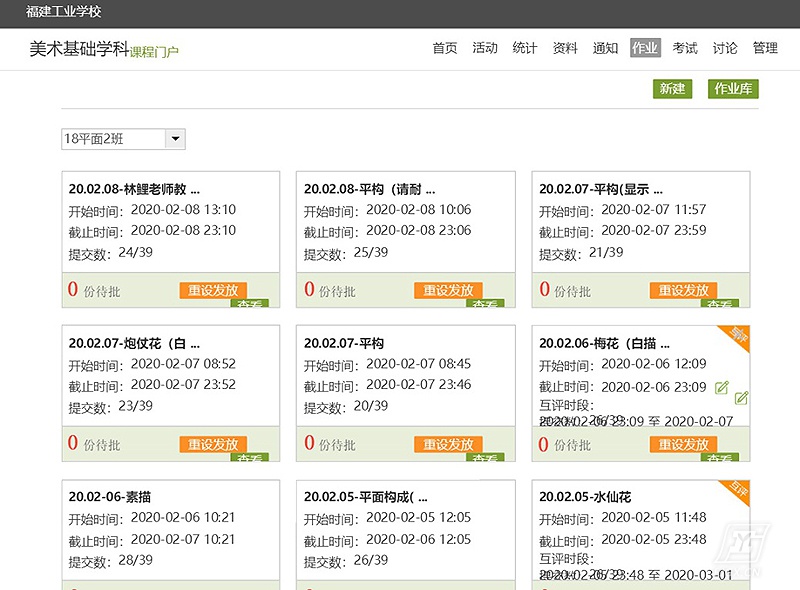Select 管理 in the top navigation
Image resolution: width=800 pixels, height=590 pixels.
click(765, 48)
